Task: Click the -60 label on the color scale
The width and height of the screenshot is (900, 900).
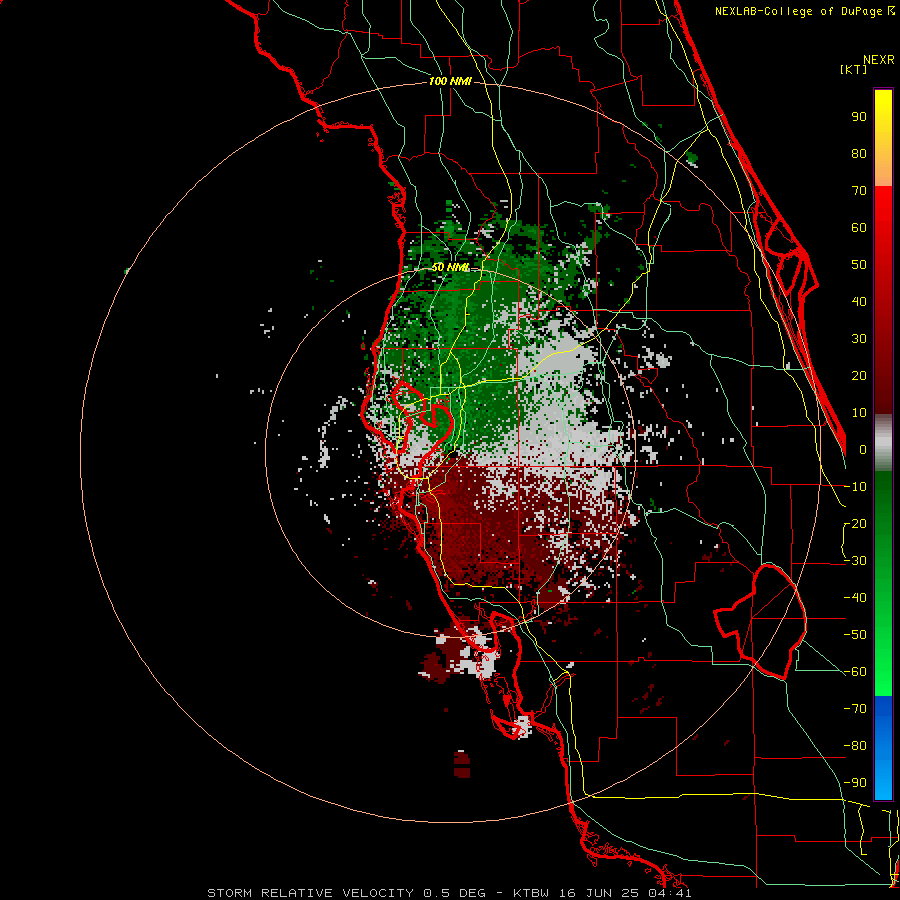Action: (855, 672)
